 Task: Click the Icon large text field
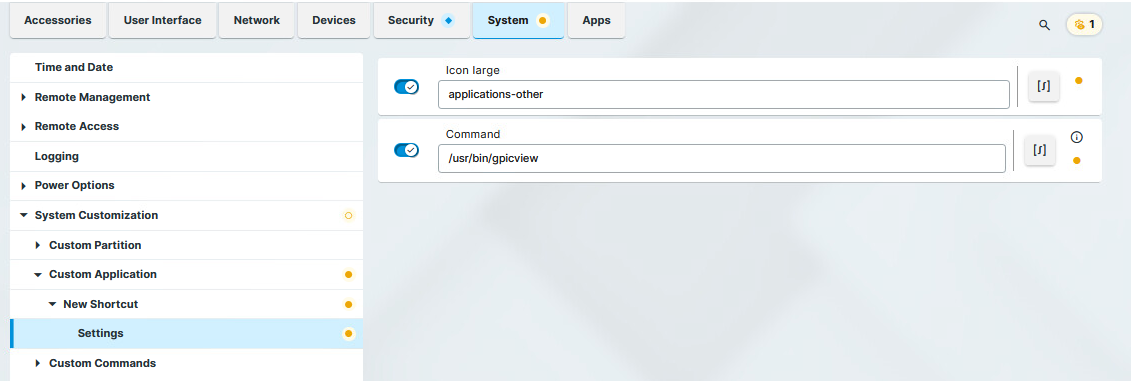point(723,95)
